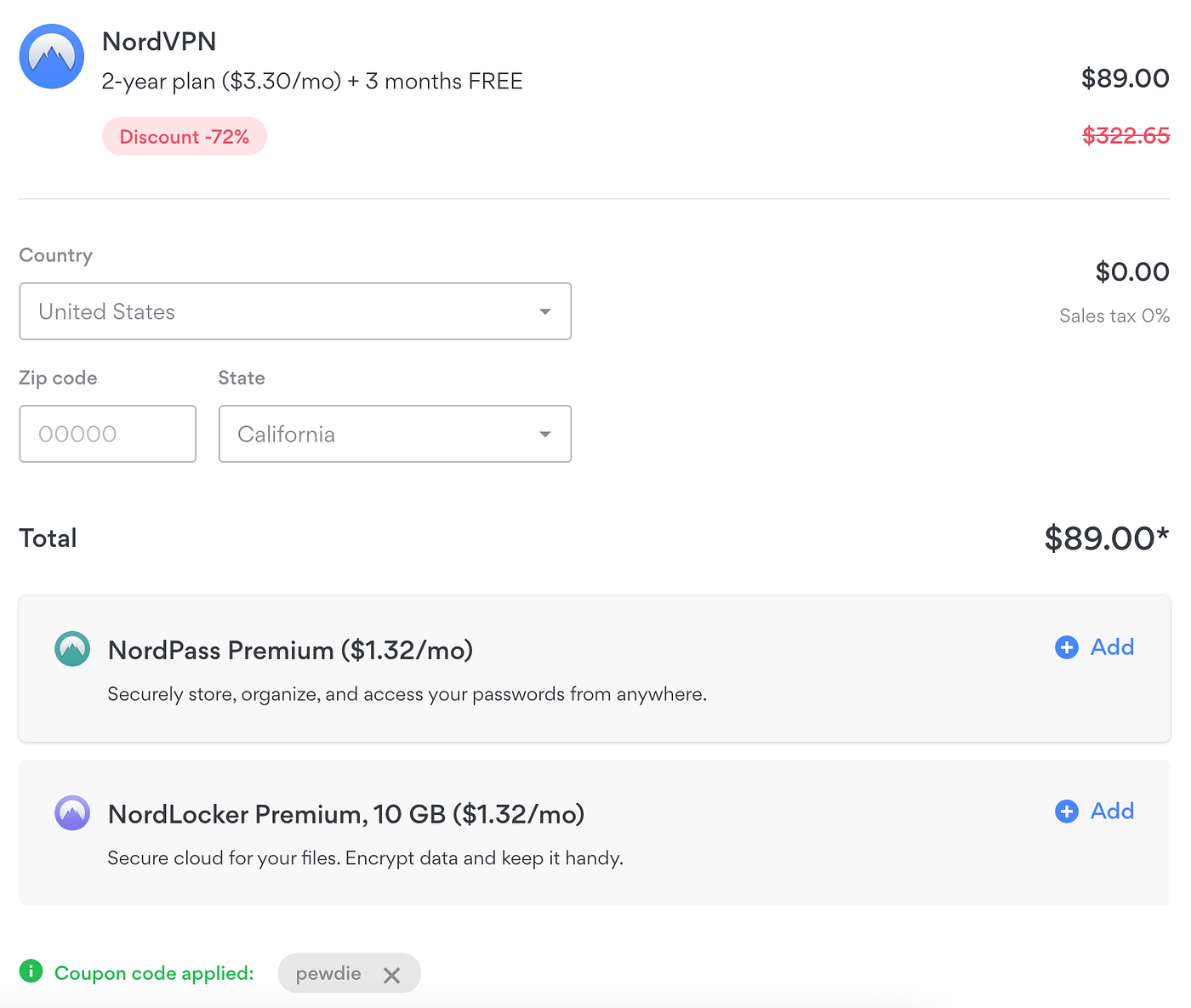1191x1008 pixels.
Task: Click the NordLocker Premium purple logo icon
Action: [72, 813]
